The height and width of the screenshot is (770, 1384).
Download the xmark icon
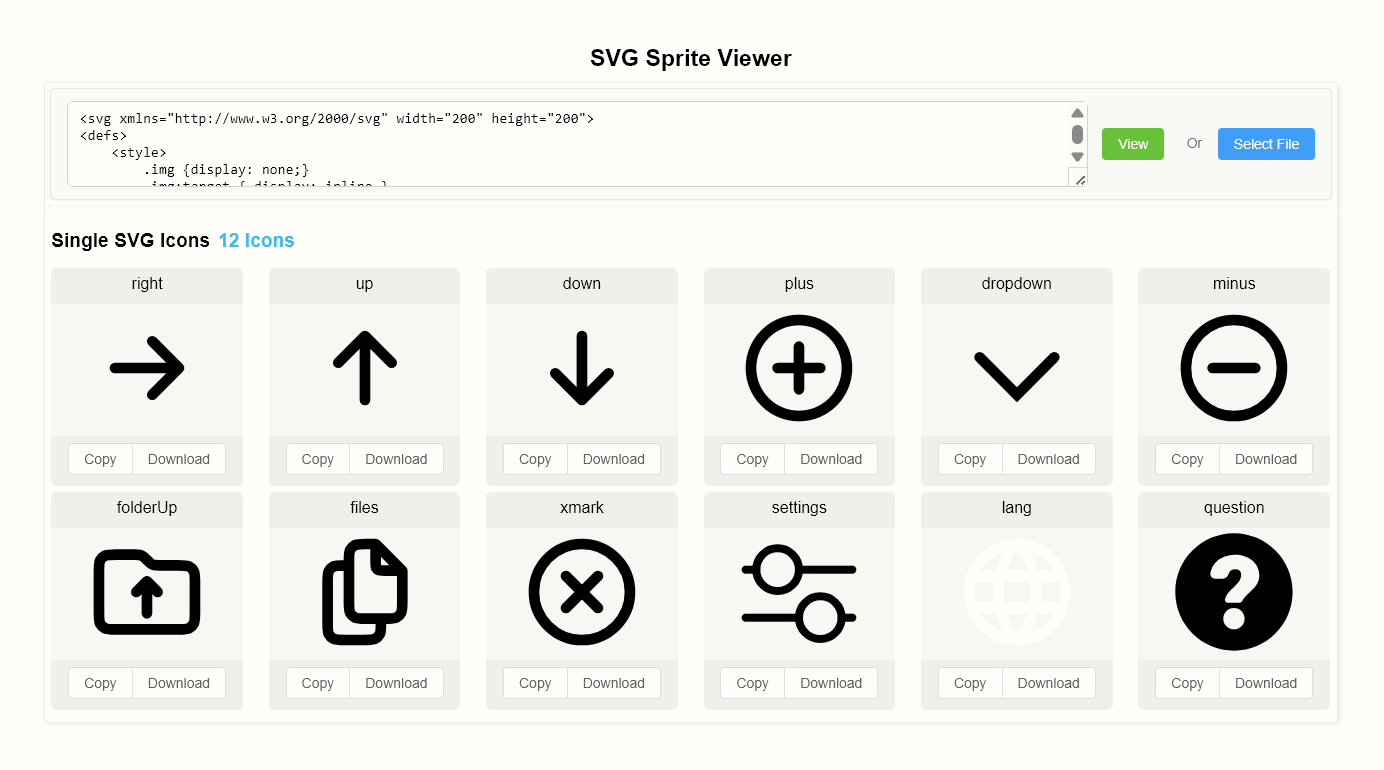(x=614, y=682)
